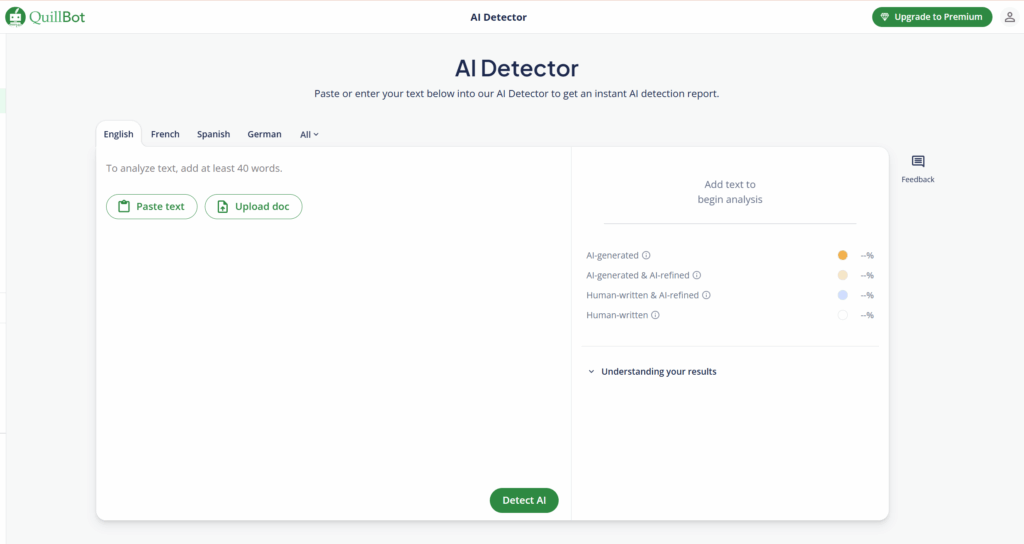Screen dimensions: 1024x544
Task: Switch to the Spanish language tab
Action: (x=213, y=134)
